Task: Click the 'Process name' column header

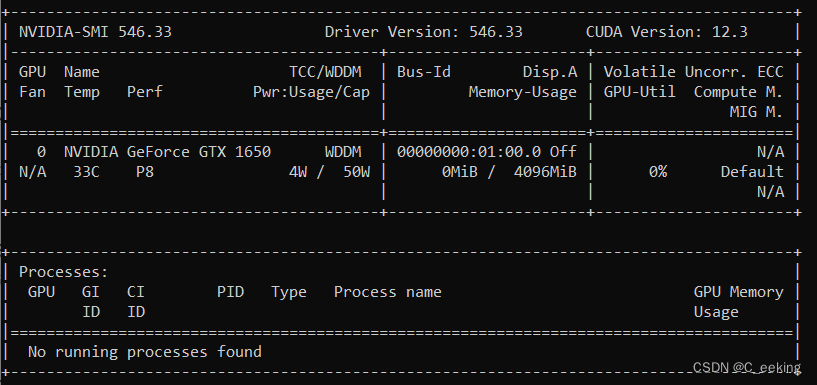Action: pos(388,292)
